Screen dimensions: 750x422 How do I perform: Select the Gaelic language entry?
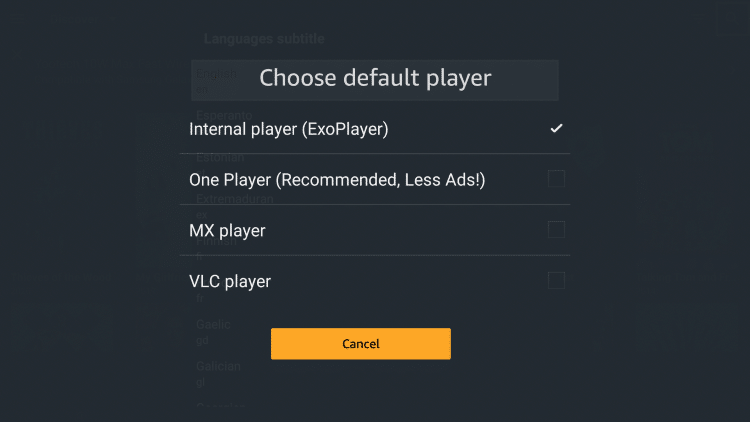click(213, 324)
